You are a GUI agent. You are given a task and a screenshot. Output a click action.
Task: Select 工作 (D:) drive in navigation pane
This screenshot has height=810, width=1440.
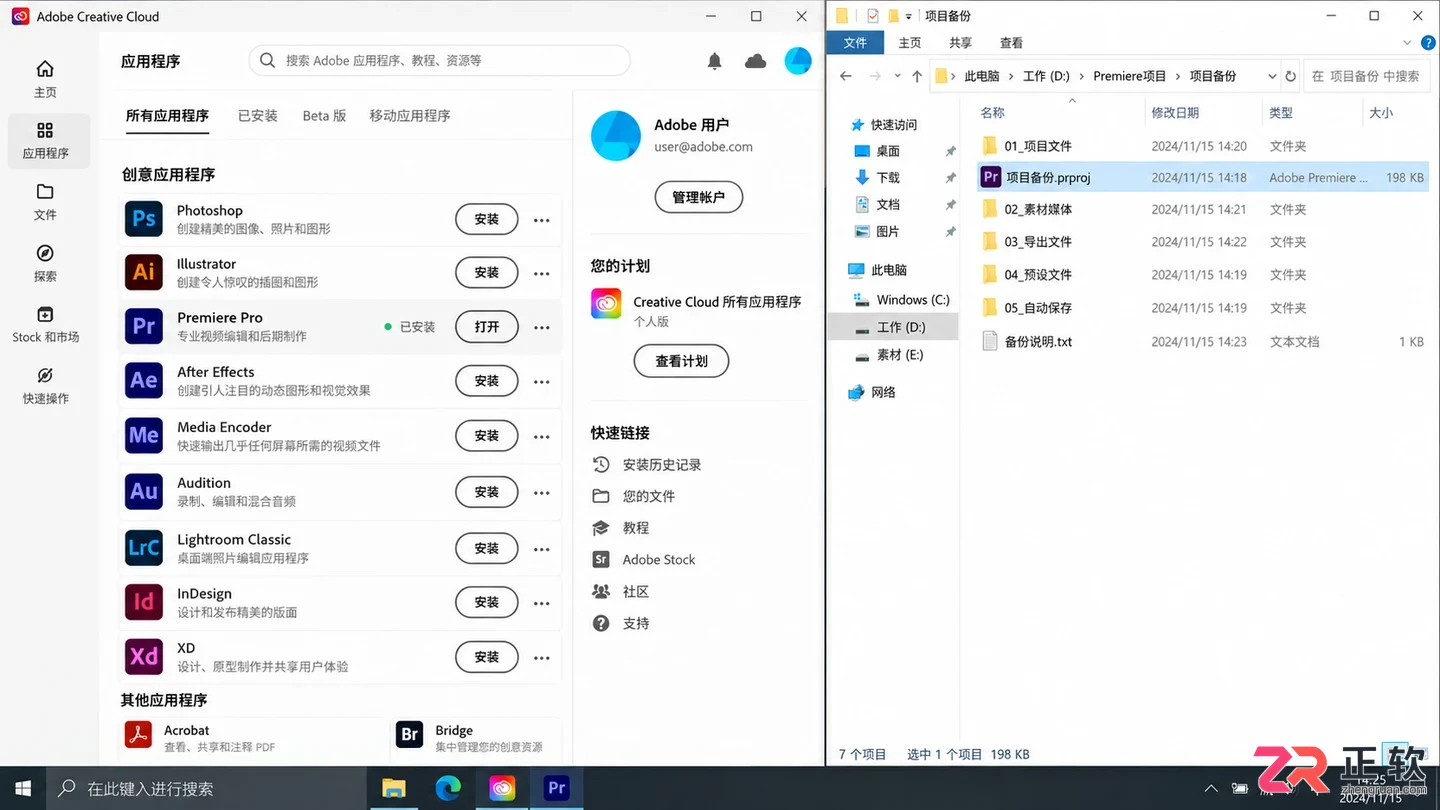coord(893,327)
